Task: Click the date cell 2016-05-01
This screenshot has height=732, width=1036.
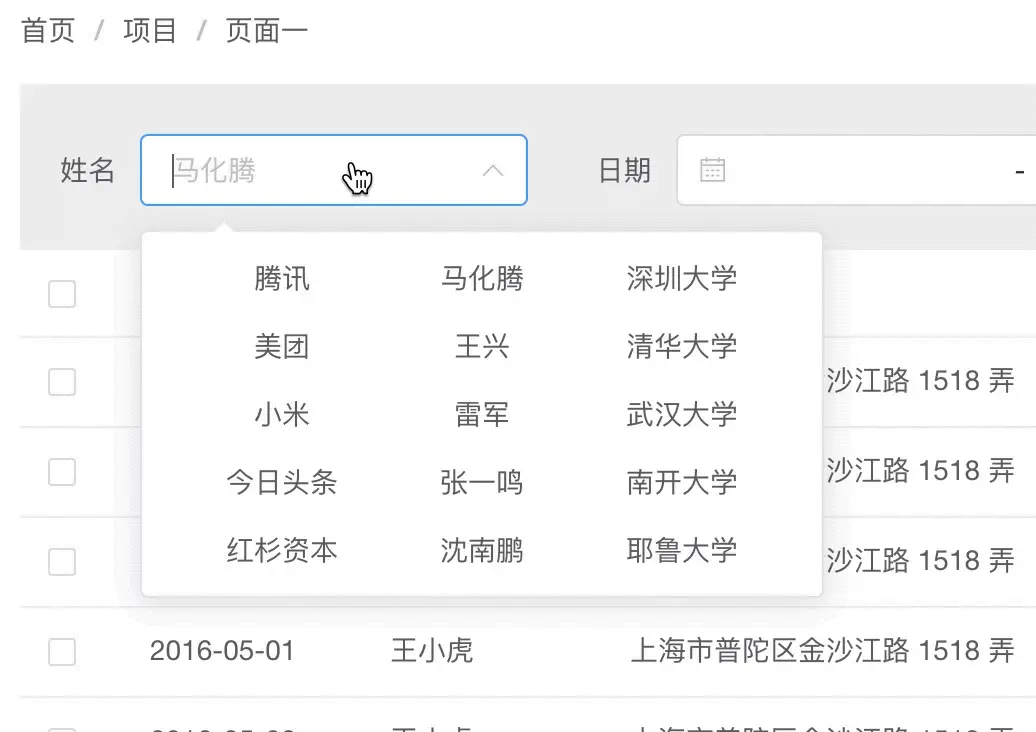Action: 222,651
